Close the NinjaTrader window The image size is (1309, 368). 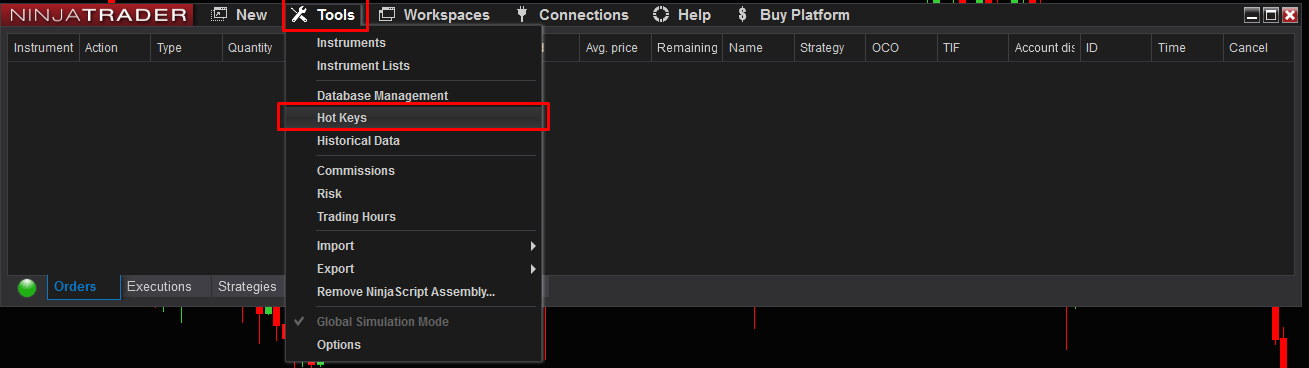[x=1289, y=15]
